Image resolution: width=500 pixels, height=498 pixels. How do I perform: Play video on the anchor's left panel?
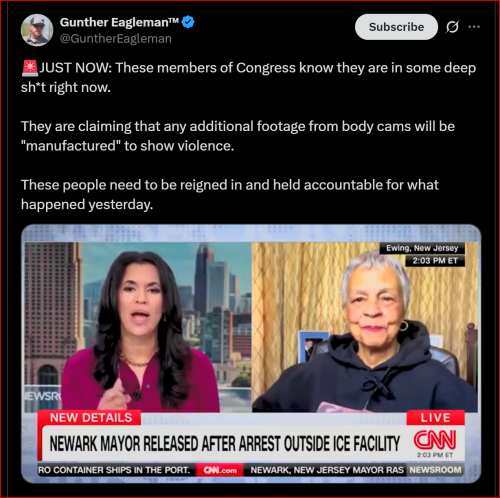pos(138,327)
